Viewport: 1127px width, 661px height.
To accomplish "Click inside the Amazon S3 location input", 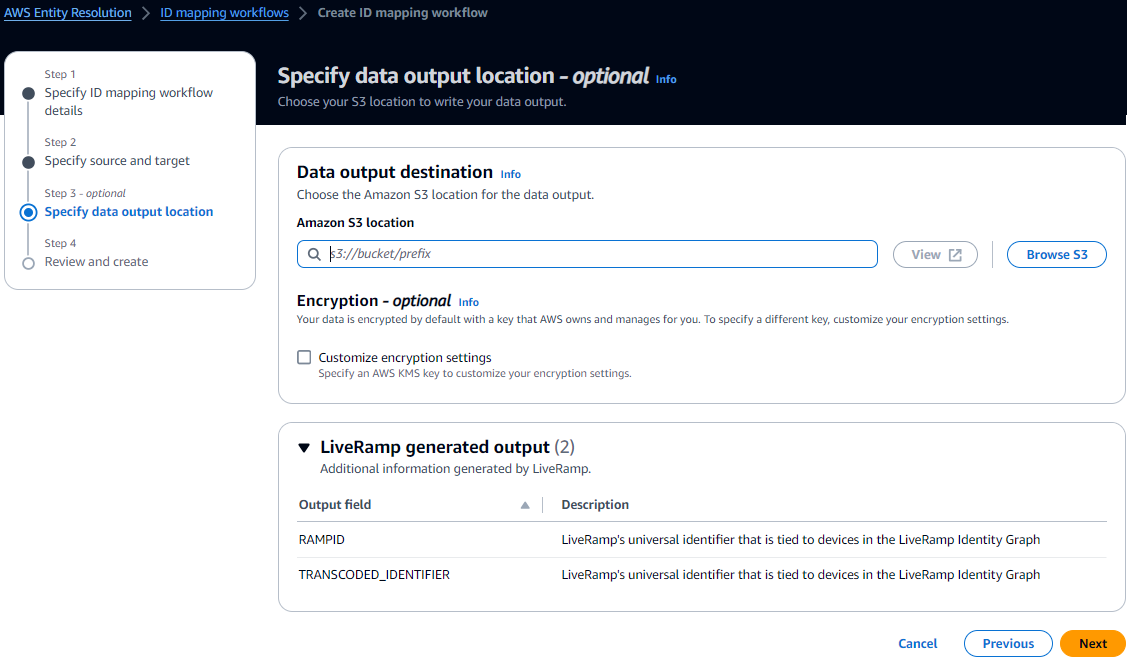I will [x=600, y=254].
